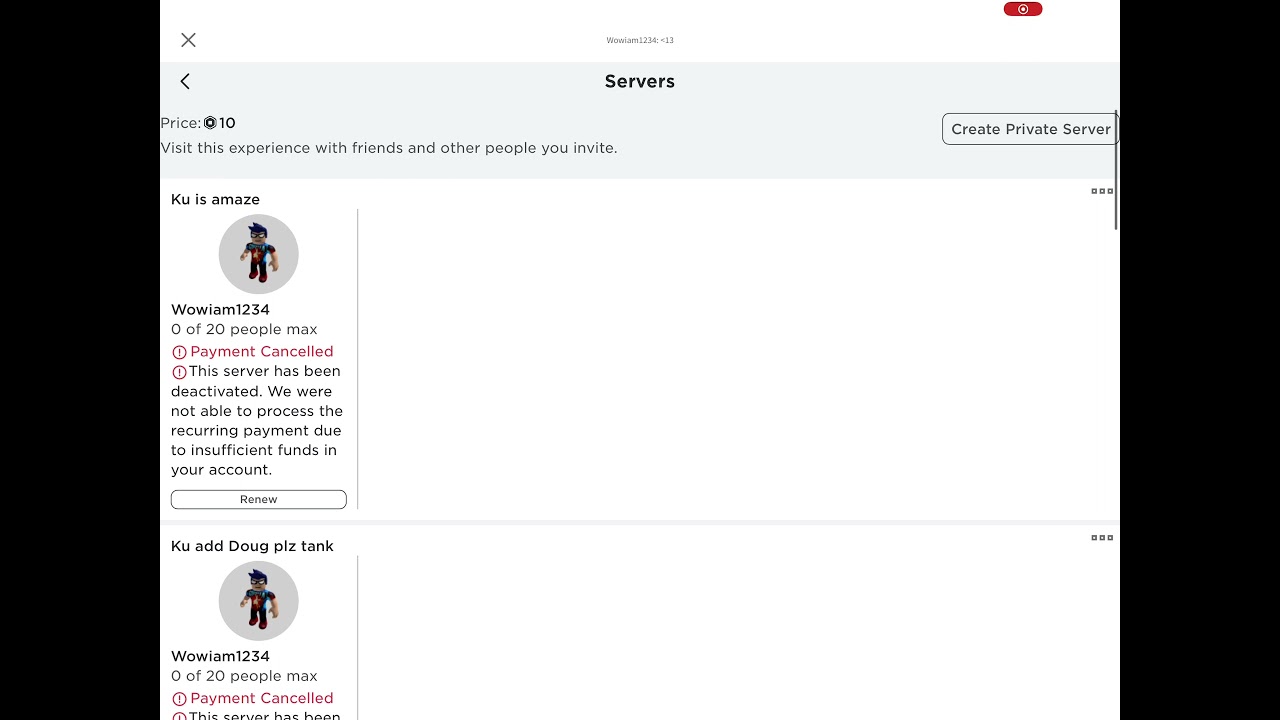This screenshot has width=1280, height=720.
Task: Click the Payment Cancelled warning icon in Ku is amaze
Action: pyautogui.click(x=179, y=352)
